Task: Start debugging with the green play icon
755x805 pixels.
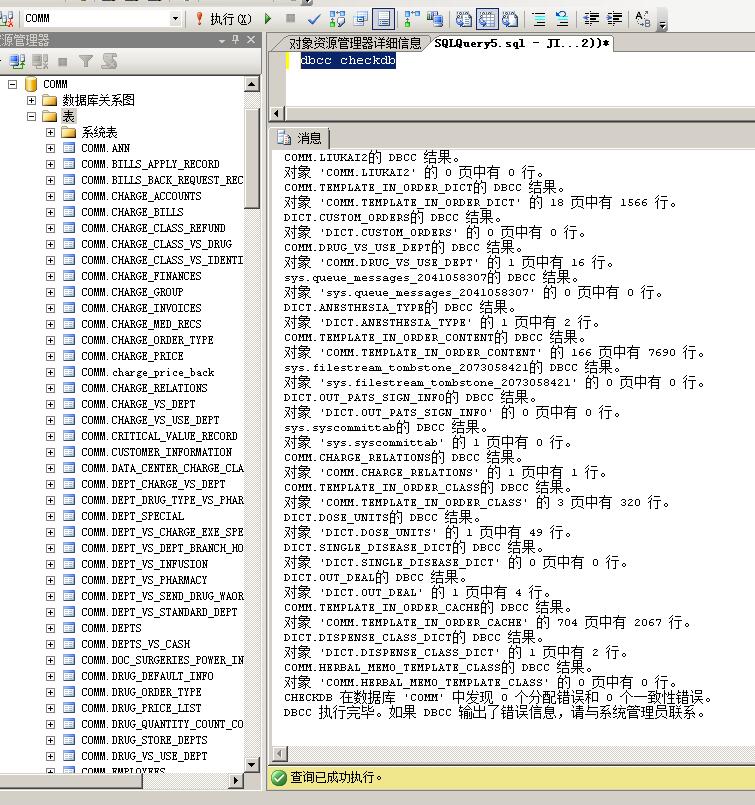Action: click(267, 19)
